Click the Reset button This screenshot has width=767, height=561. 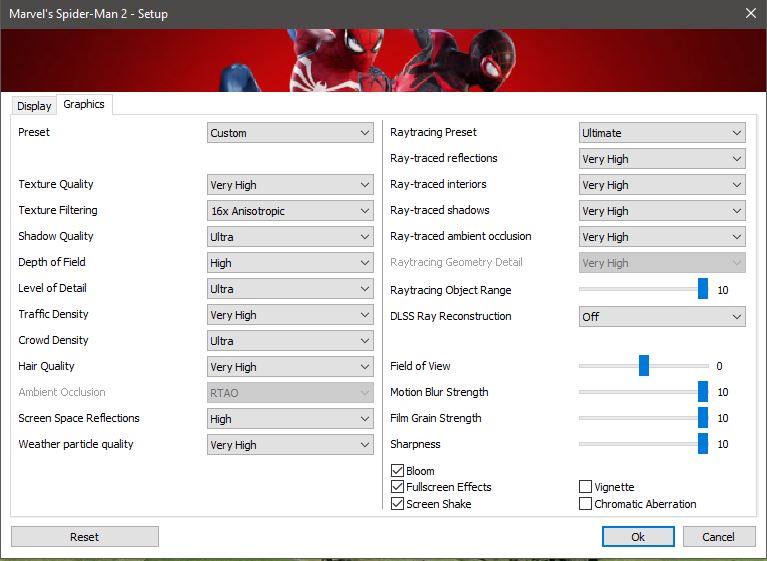(85, 537)
